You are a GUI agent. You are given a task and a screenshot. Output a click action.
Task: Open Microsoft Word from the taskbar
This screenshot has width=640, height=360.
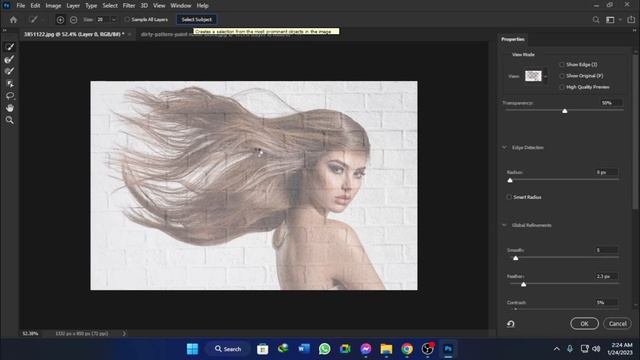tap(304, 349)
